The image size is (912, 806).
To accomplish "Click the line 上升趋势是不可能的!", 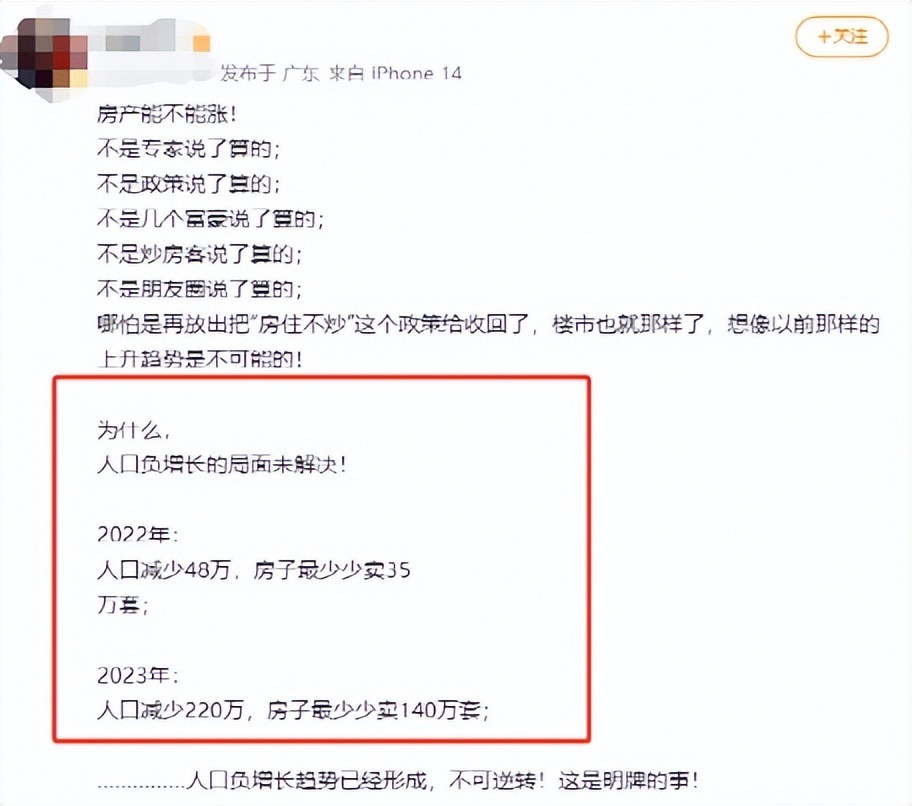I will (x=200, y=359).
